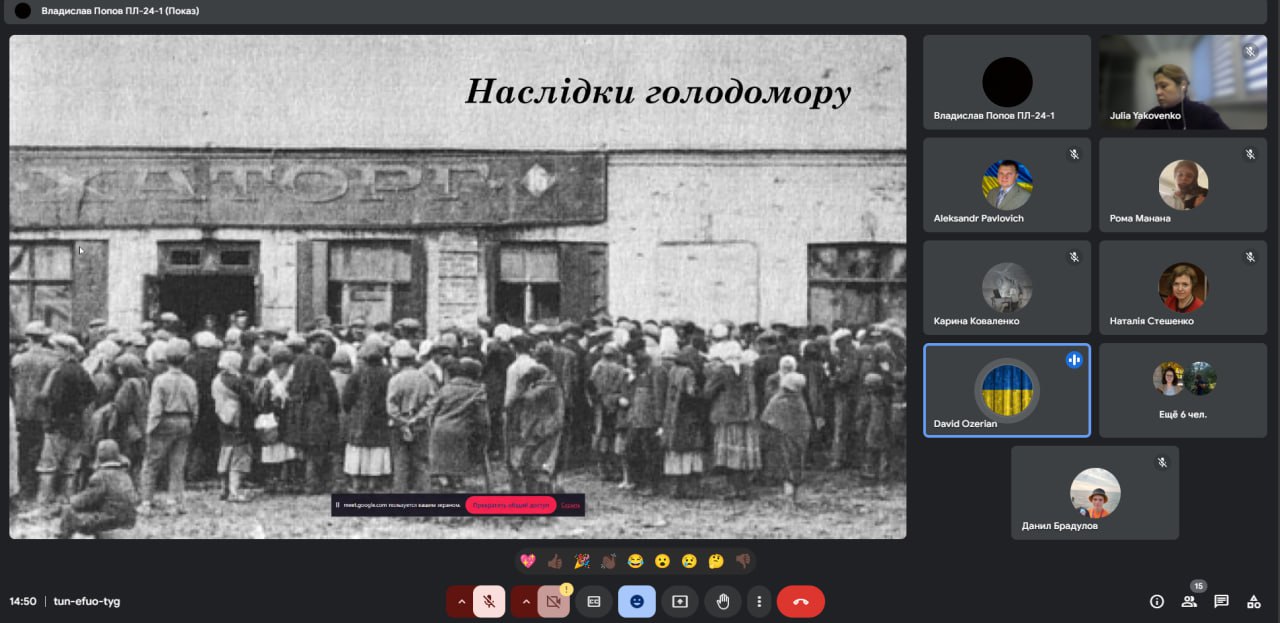Raise your hand

(x=723, y=601)
